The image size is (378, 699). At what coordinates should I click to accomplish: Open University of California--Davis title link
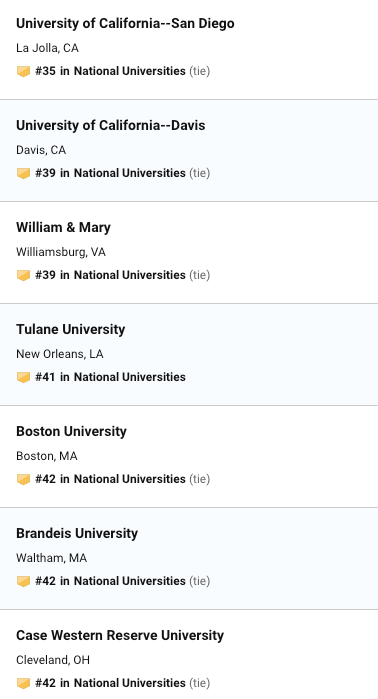(111, 125)
